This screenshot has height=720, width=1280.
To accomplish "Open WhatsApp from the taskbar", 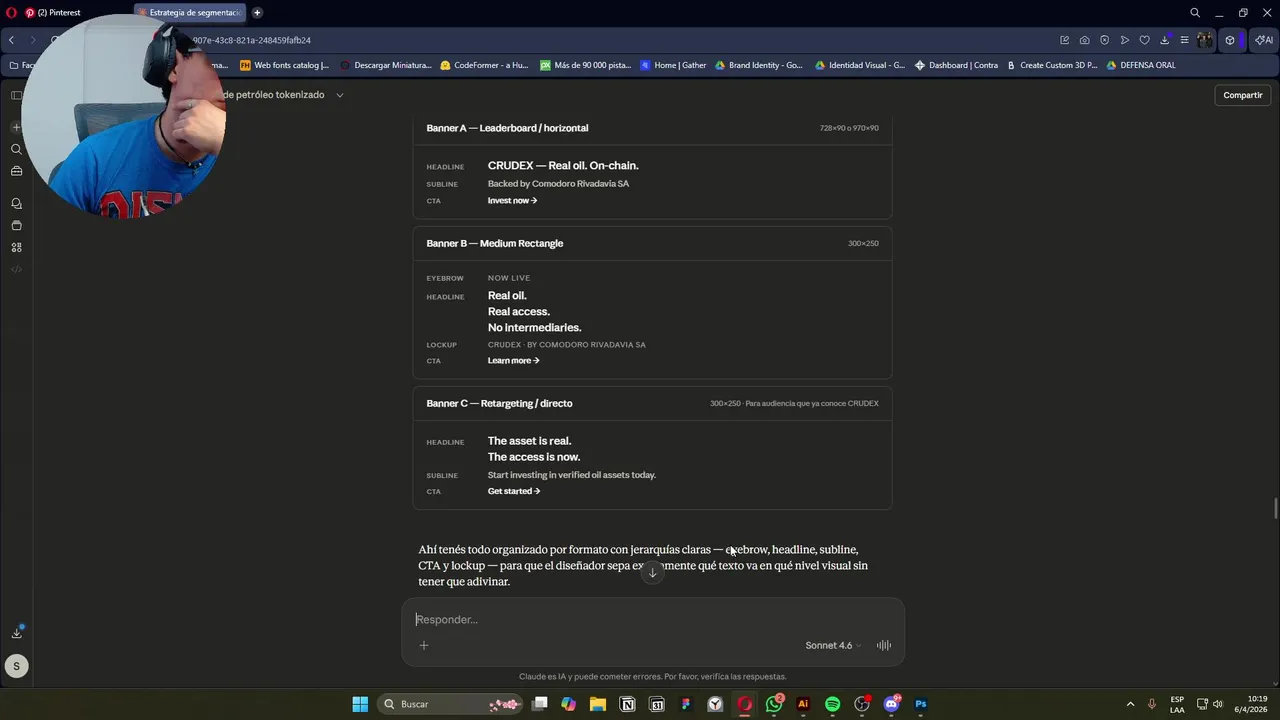I will coord(774,704).
